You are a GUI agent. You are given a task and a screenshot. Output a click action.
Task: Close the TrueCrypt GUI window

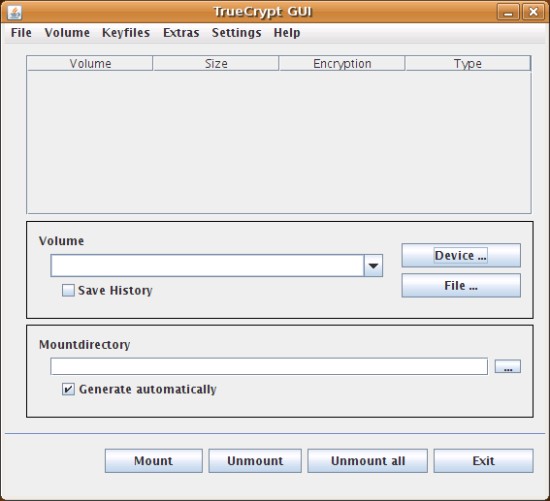coord(533,12)
